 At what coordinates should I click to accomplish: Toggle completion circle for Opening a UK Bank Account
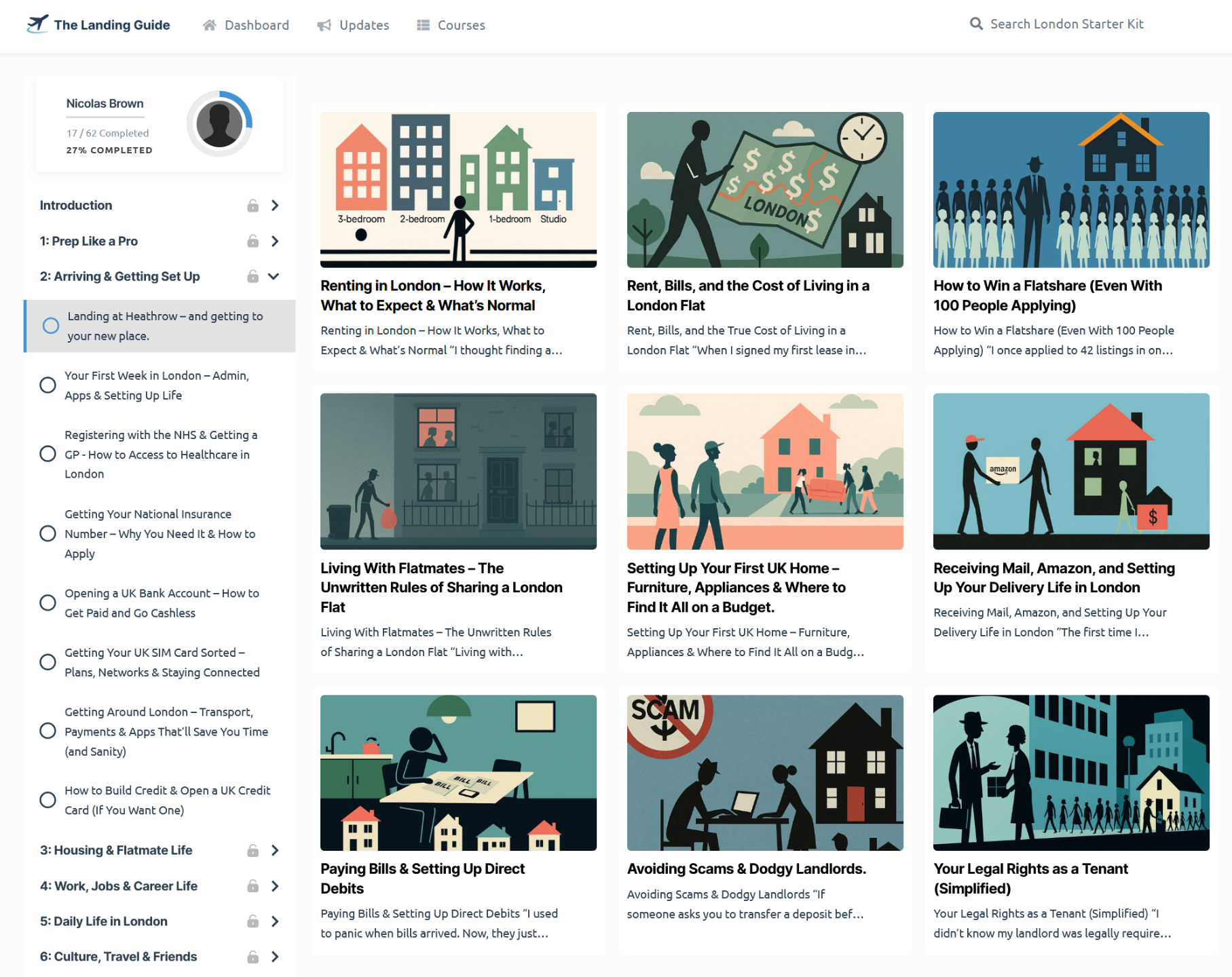point(48,603)
